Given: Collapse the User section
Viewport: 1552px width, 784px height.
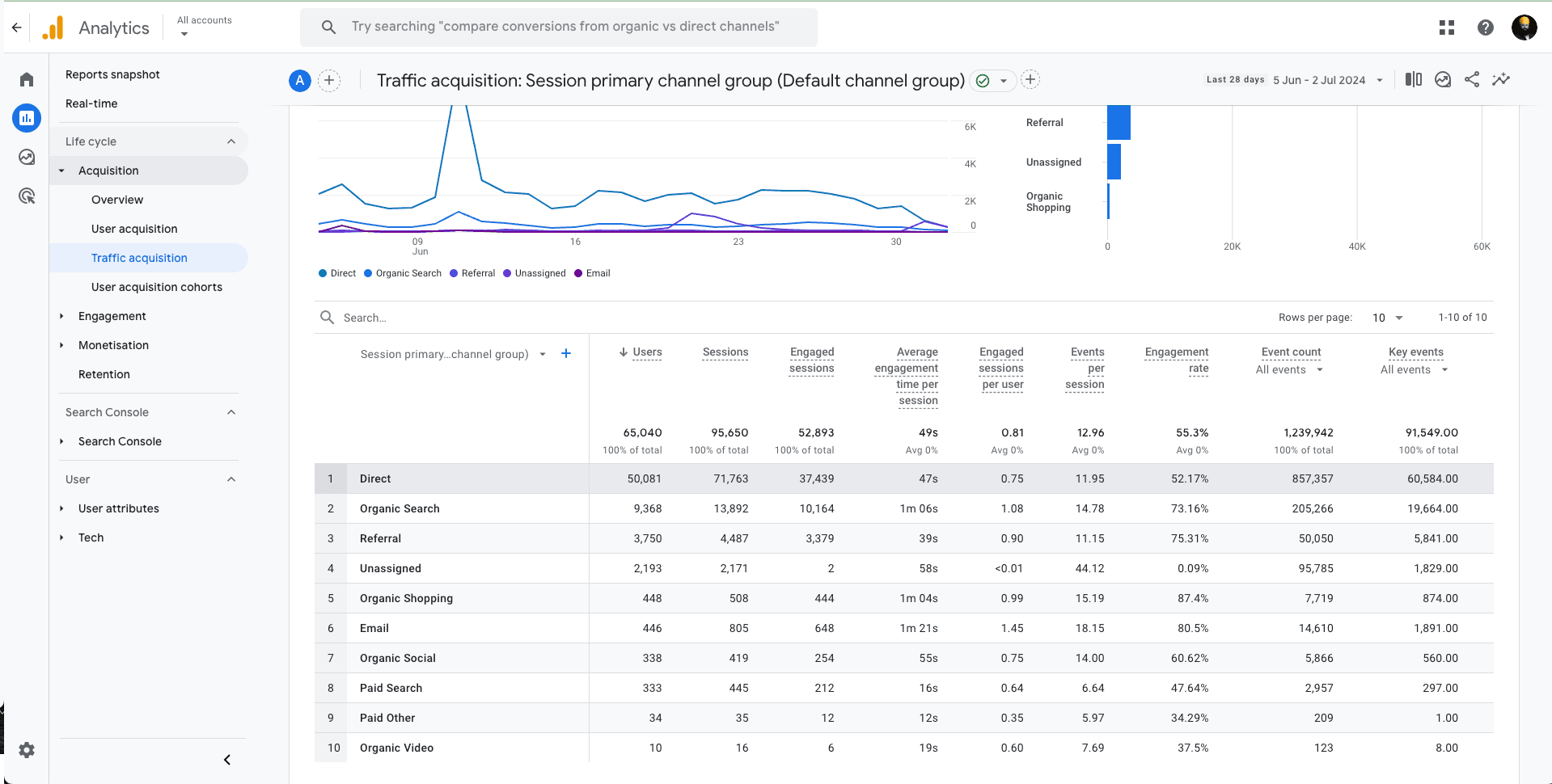Looking at the screenshot, I should [231, 479].
